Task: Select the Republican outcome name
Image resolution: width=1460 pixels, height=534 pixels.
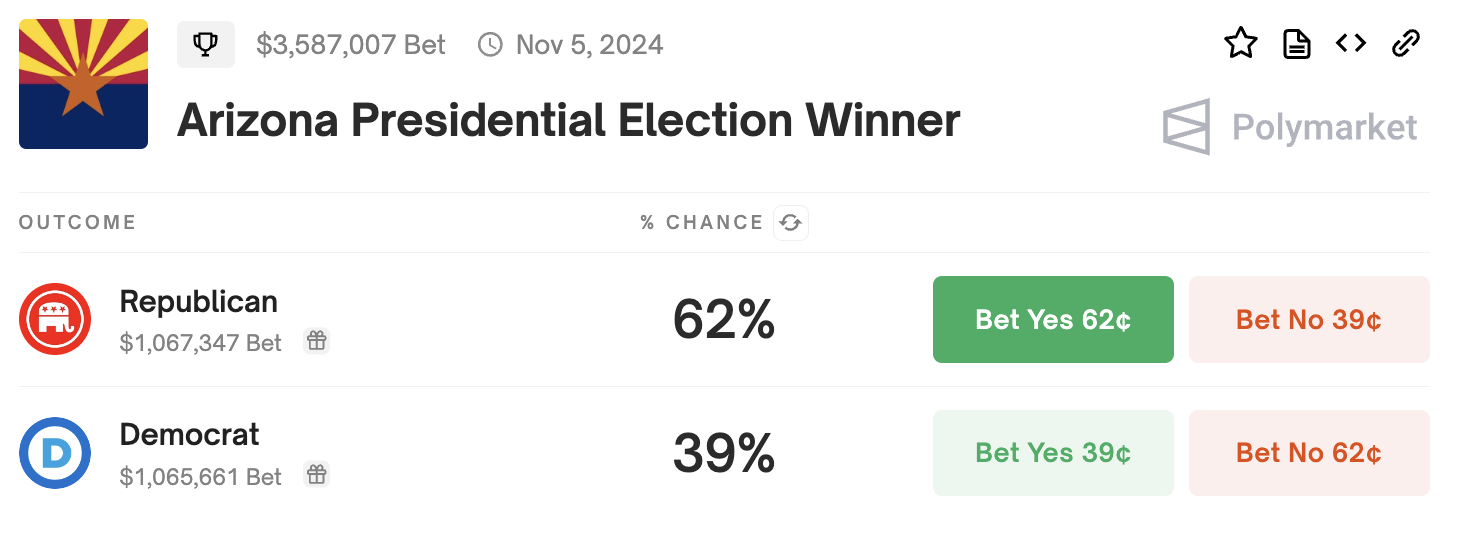Action: point(198,301)
